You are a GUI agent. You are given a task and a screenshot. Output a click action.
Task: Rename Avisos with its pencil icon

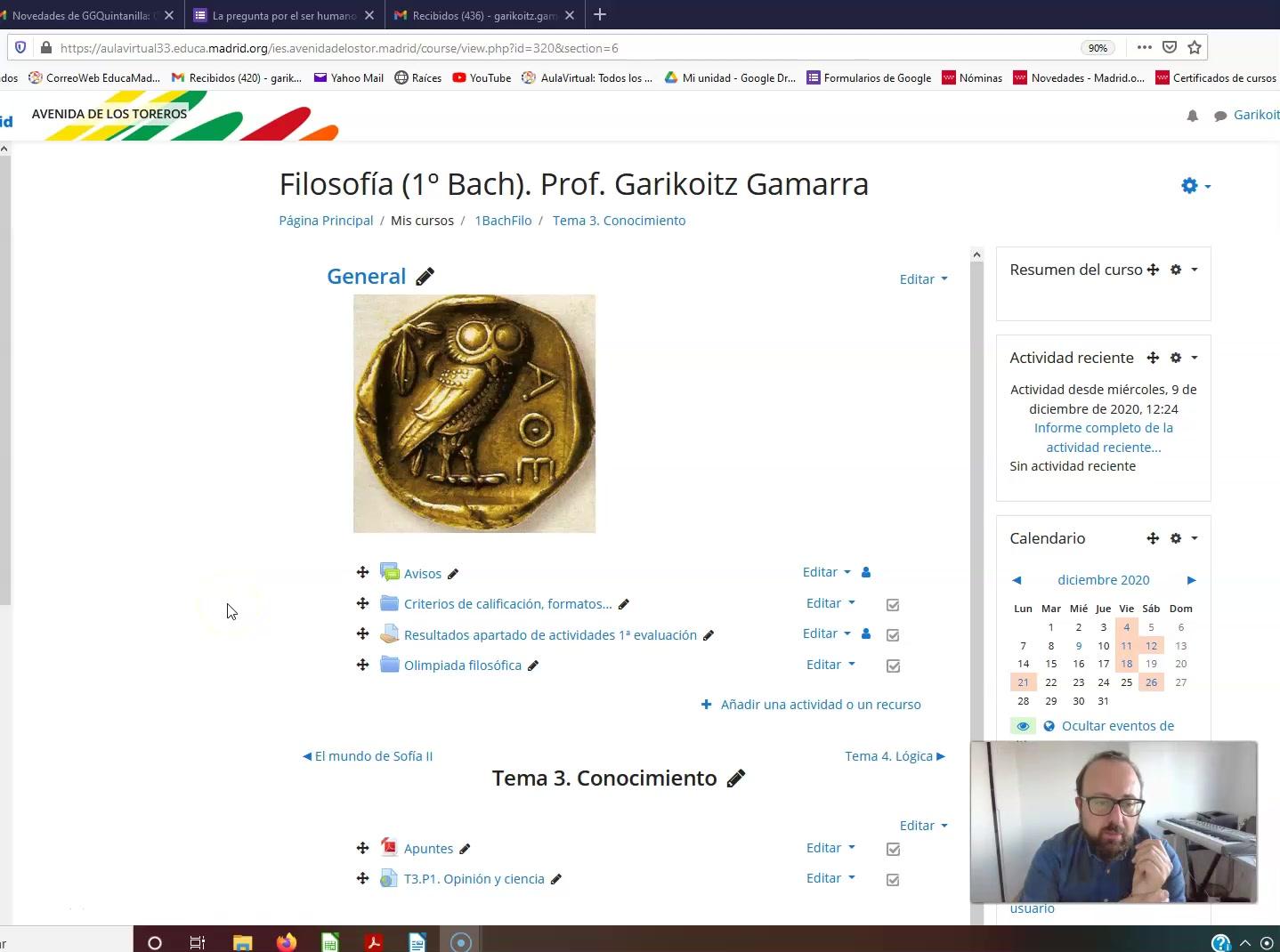click(x=453, y=574)
